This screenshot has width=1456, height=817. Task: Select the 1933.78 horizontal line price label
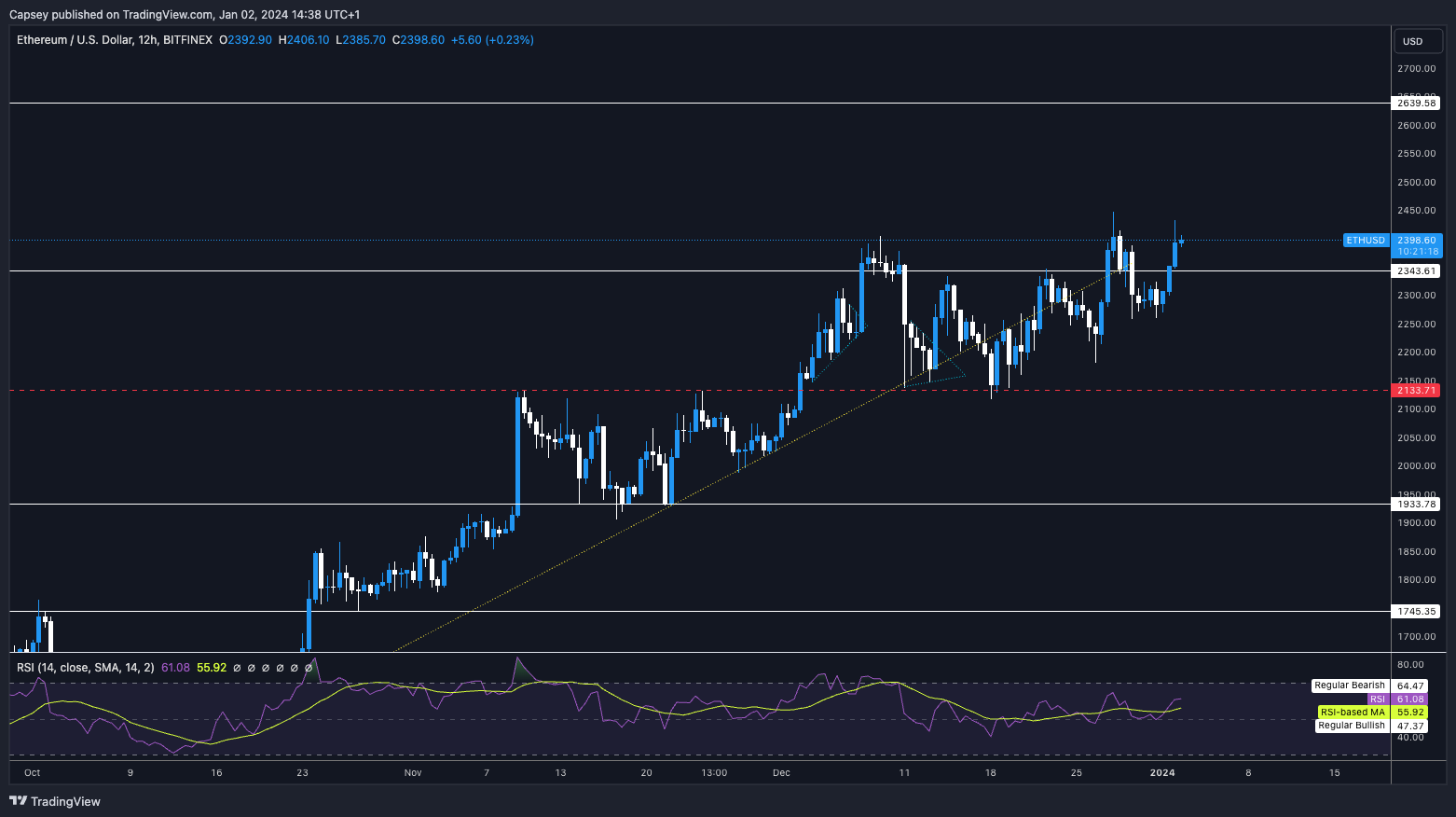pos(1416,505)
